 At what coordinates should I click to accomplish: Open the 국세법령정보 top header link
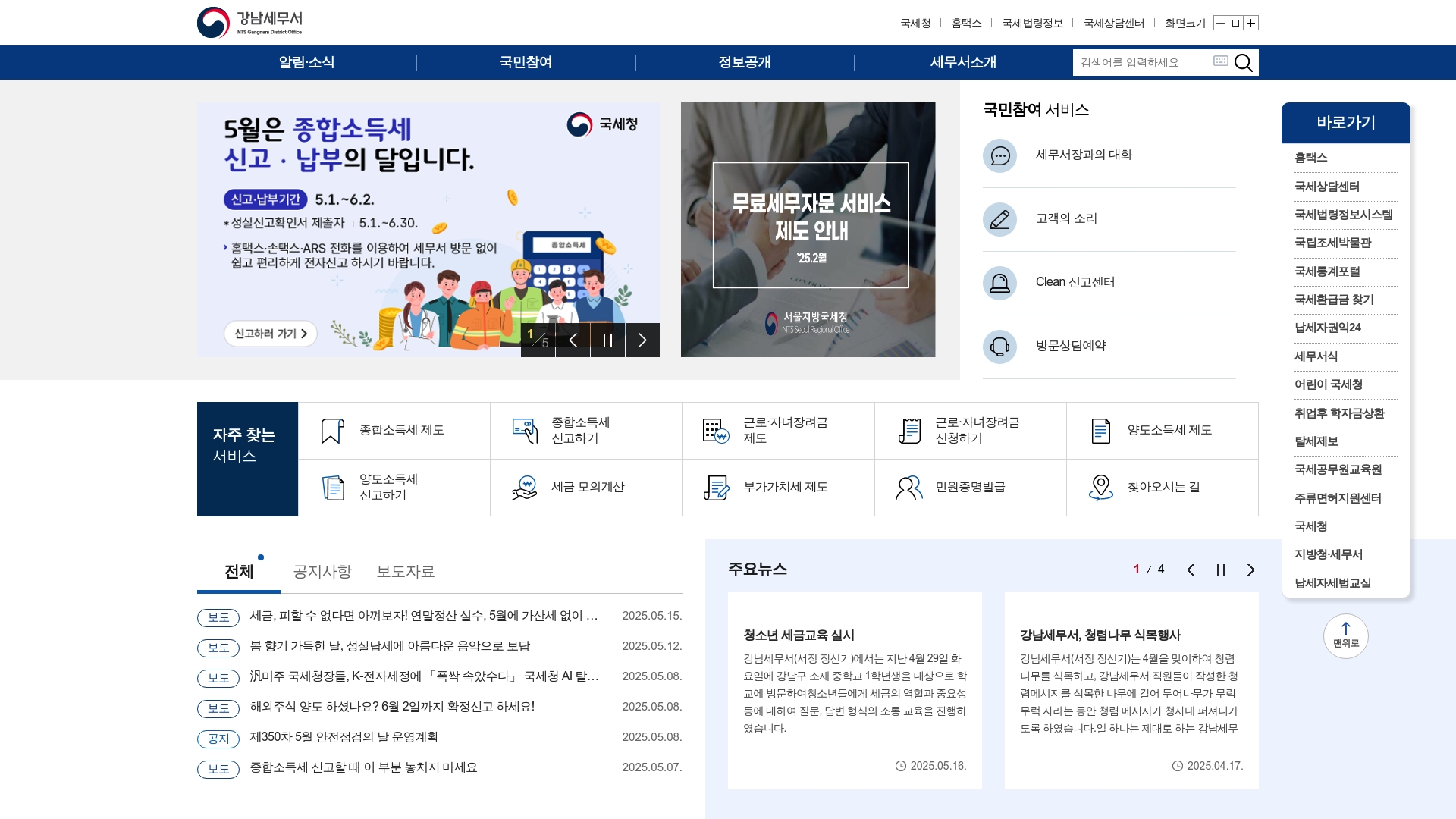point(1032,23)
